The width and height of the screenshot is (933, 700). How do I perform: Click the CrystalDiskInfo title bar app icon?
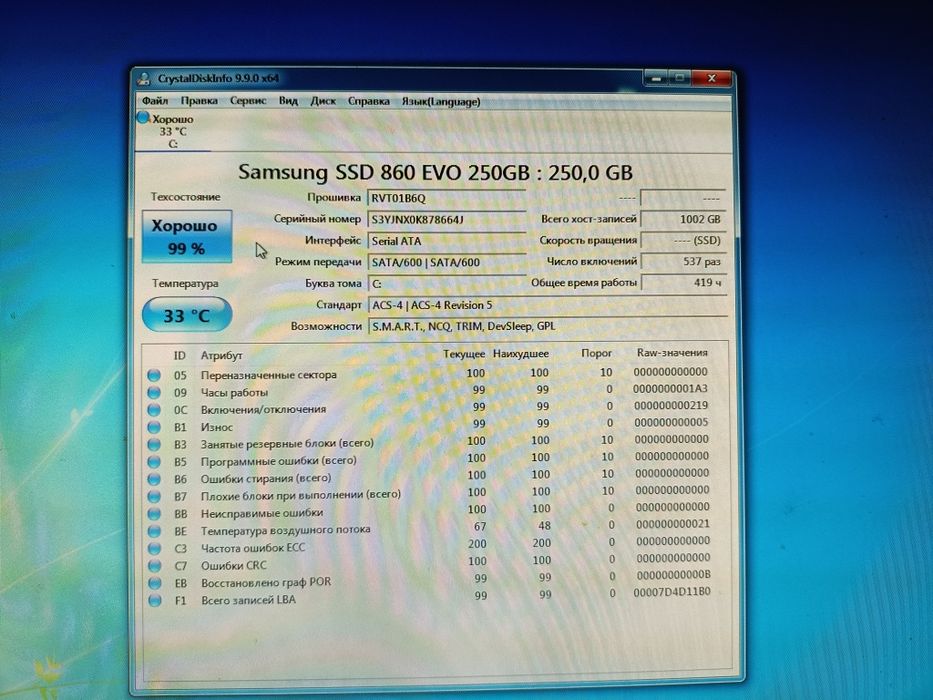(143, 78)
